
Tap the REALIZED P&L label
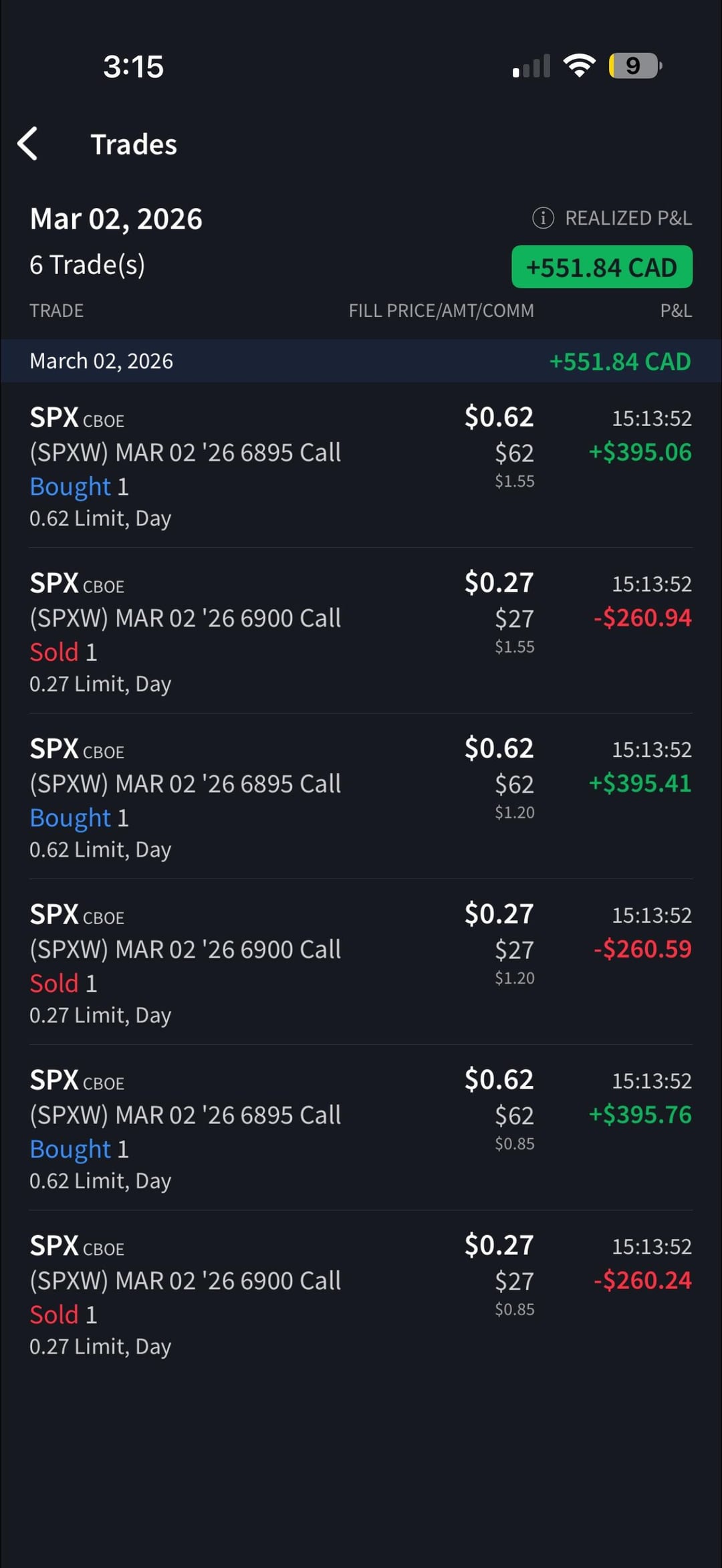click(628, 218)
